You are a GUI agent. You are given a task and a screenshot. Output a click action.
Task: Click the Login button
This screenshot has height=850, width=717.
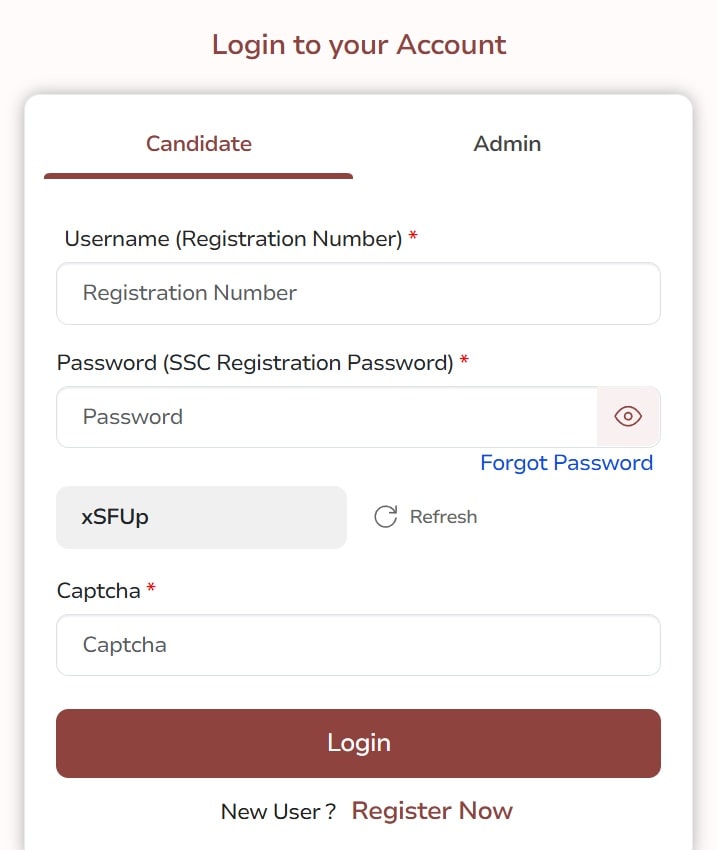(358, 743)
